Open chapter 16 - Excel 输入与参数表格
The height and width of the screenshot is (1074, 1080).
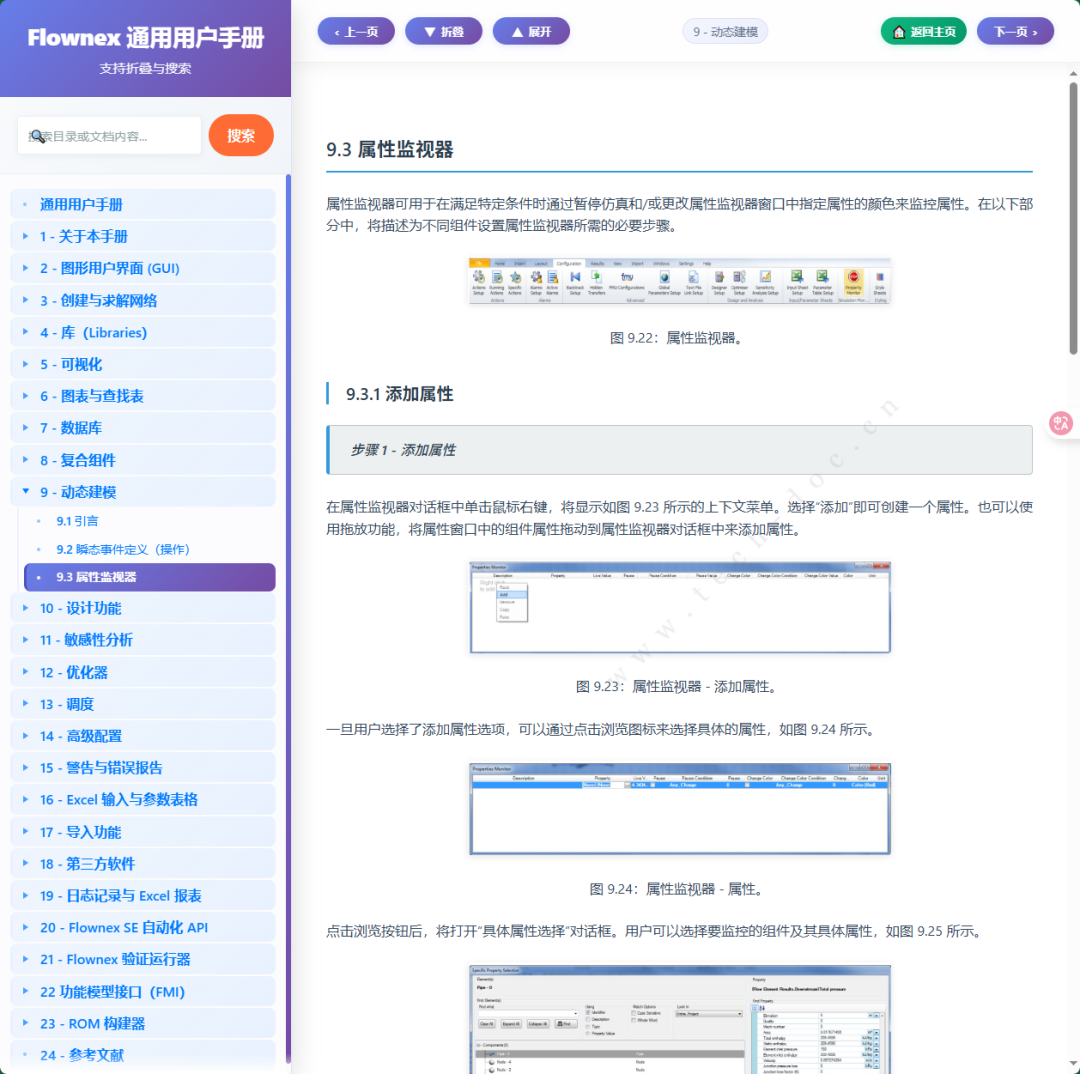tap(143, 800)
